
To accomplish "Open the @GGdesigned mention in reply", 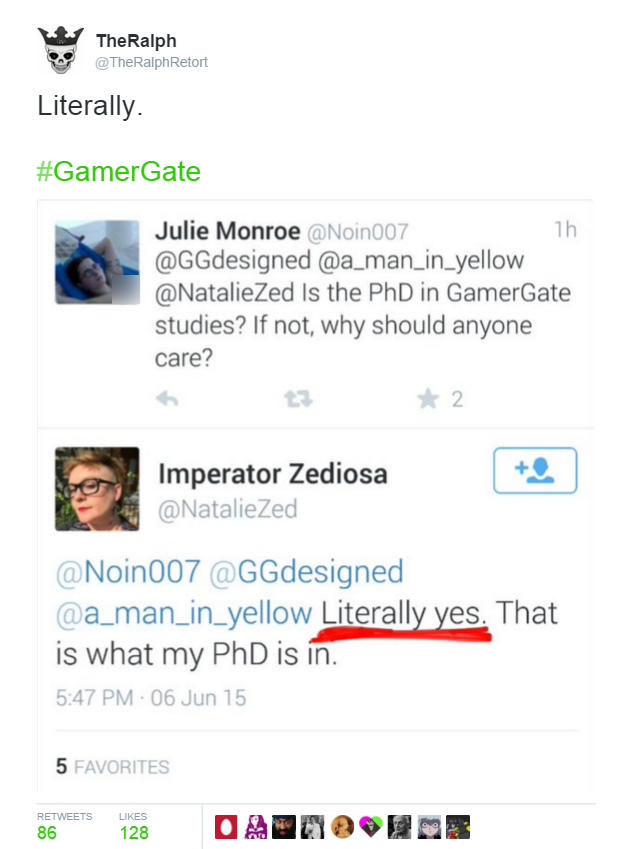I will pos(306,572).
